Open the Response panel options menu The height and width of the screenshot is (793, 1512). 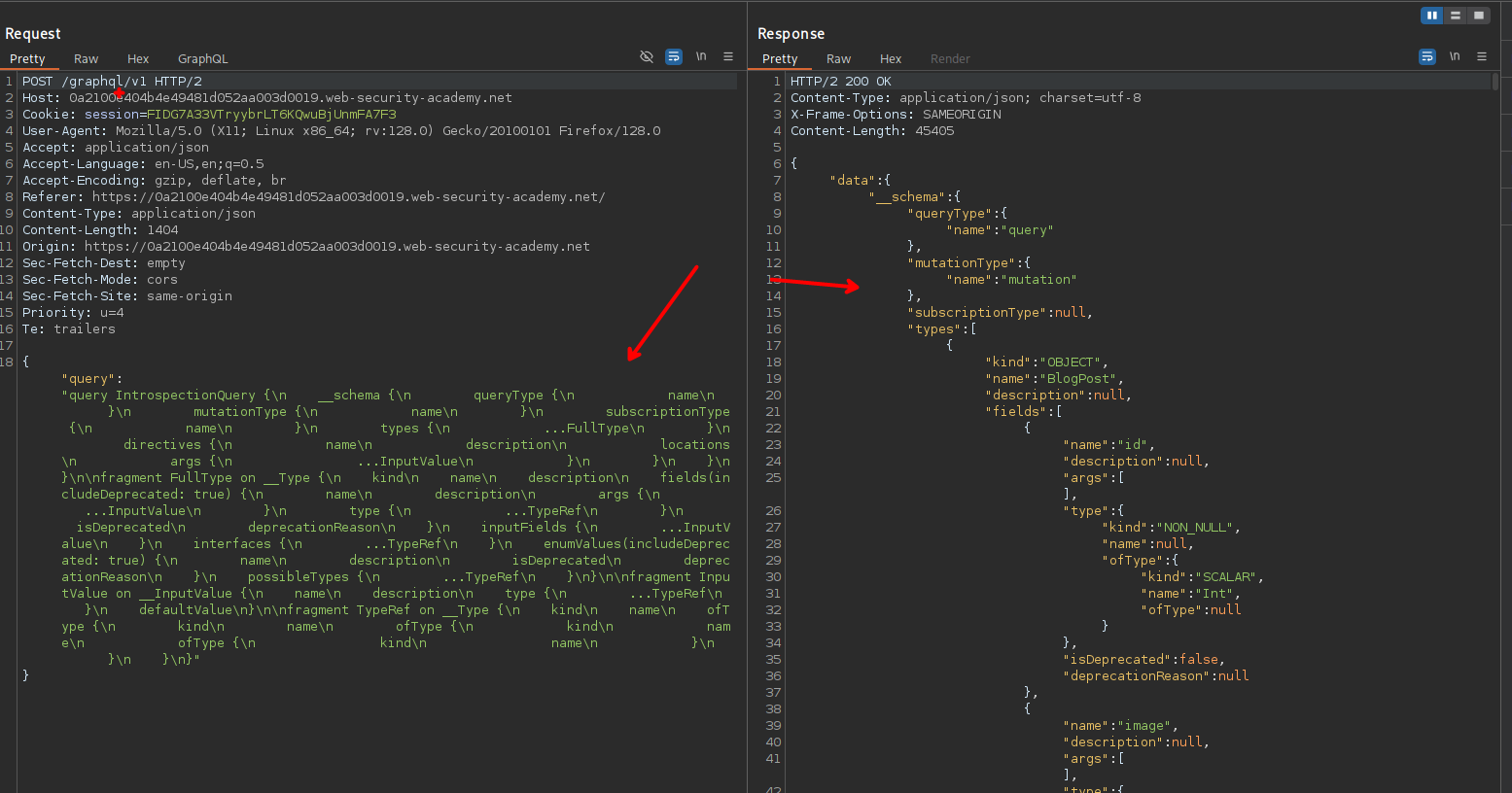point(1482,56)
